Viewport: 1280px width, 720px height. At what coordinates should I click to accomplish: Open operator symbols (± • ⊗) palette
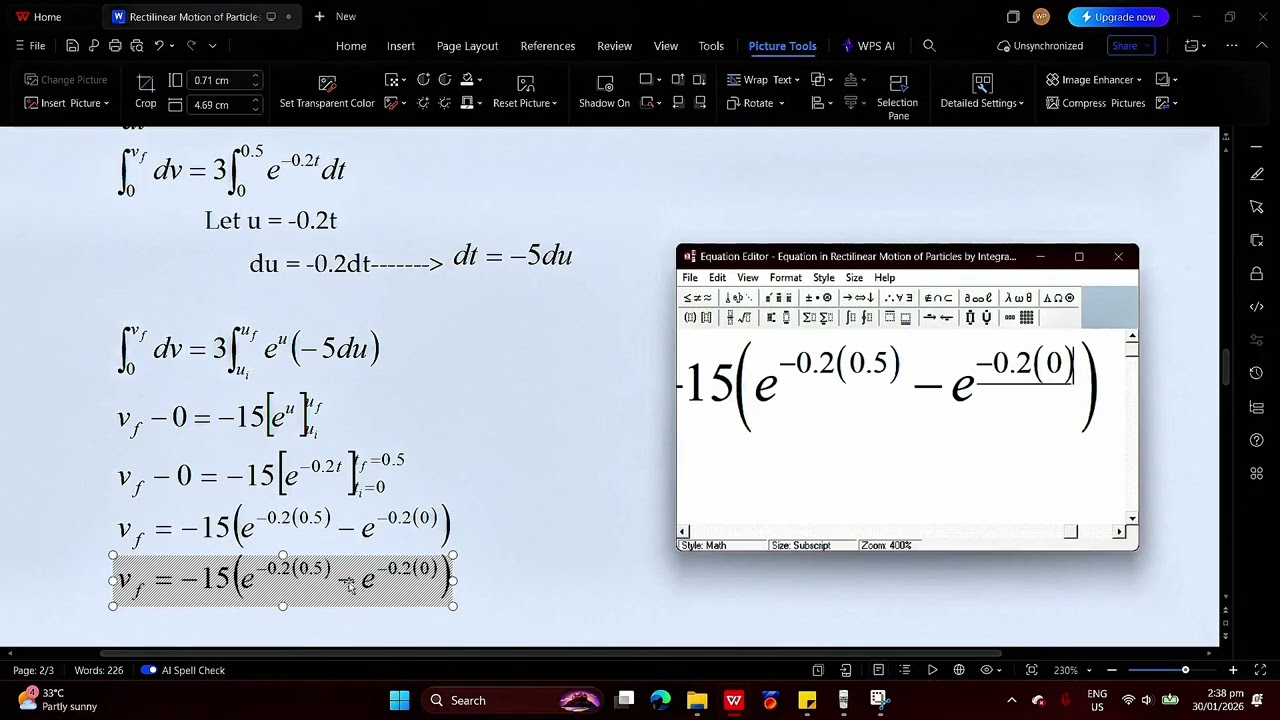(x=819, y=298)
